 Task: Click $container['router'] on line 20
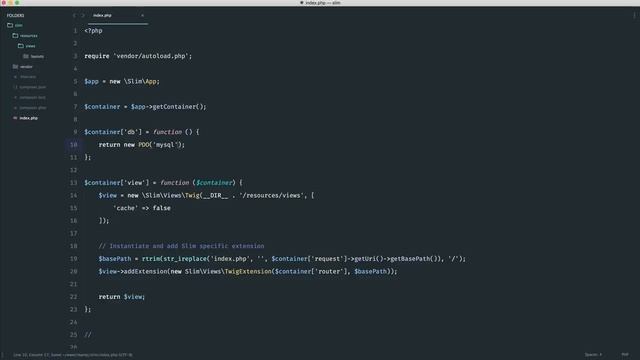311,271
